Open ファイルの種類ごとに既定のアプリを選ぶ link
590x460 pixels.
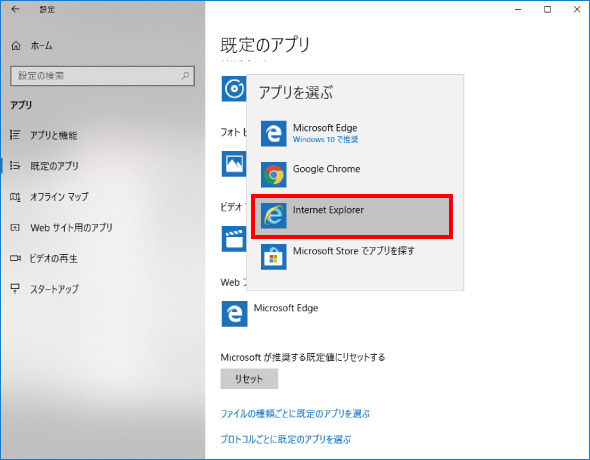[295, 414]
